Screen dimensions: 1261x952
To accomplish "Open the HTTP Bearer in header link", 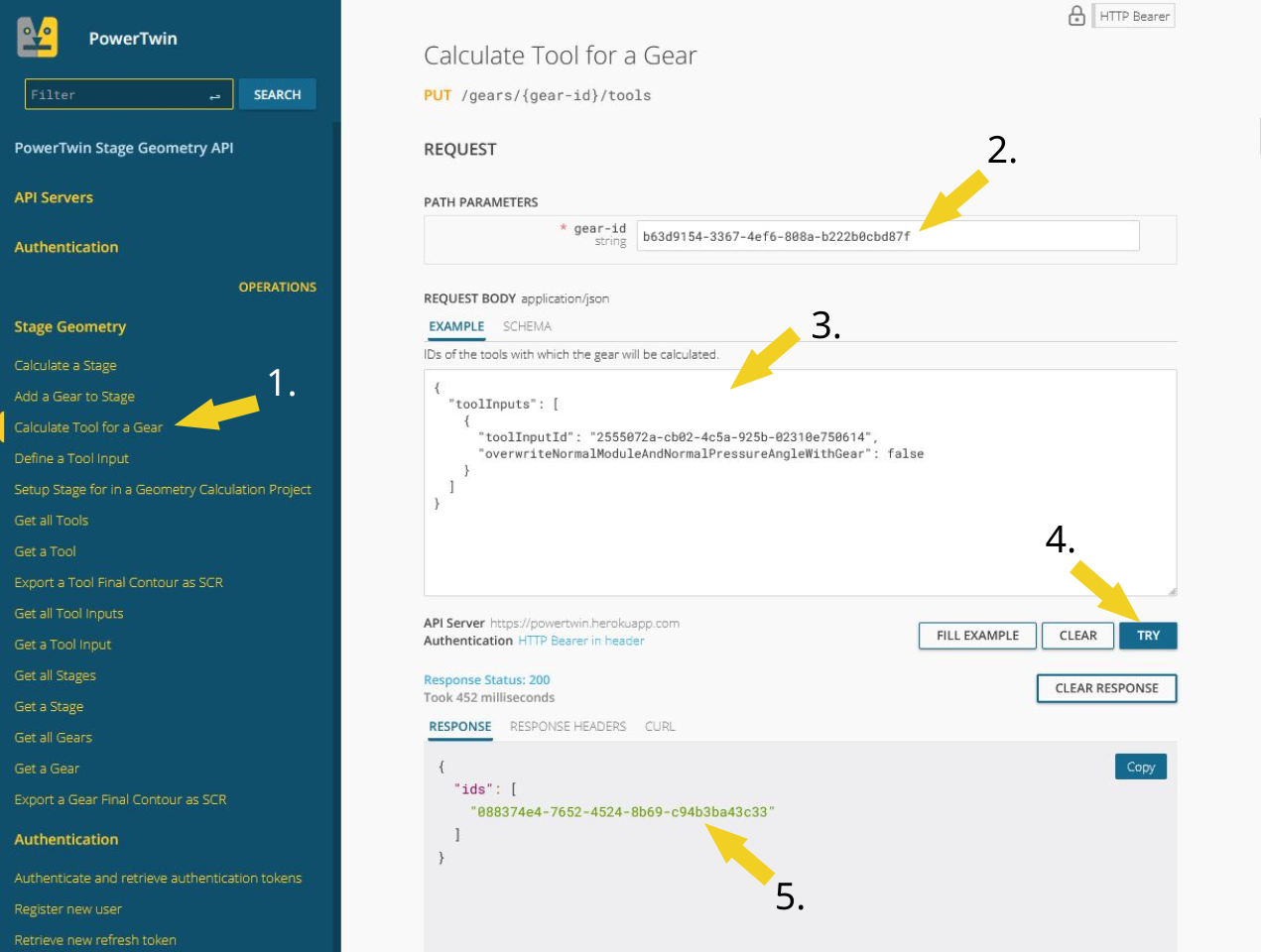I will [581, 641].
